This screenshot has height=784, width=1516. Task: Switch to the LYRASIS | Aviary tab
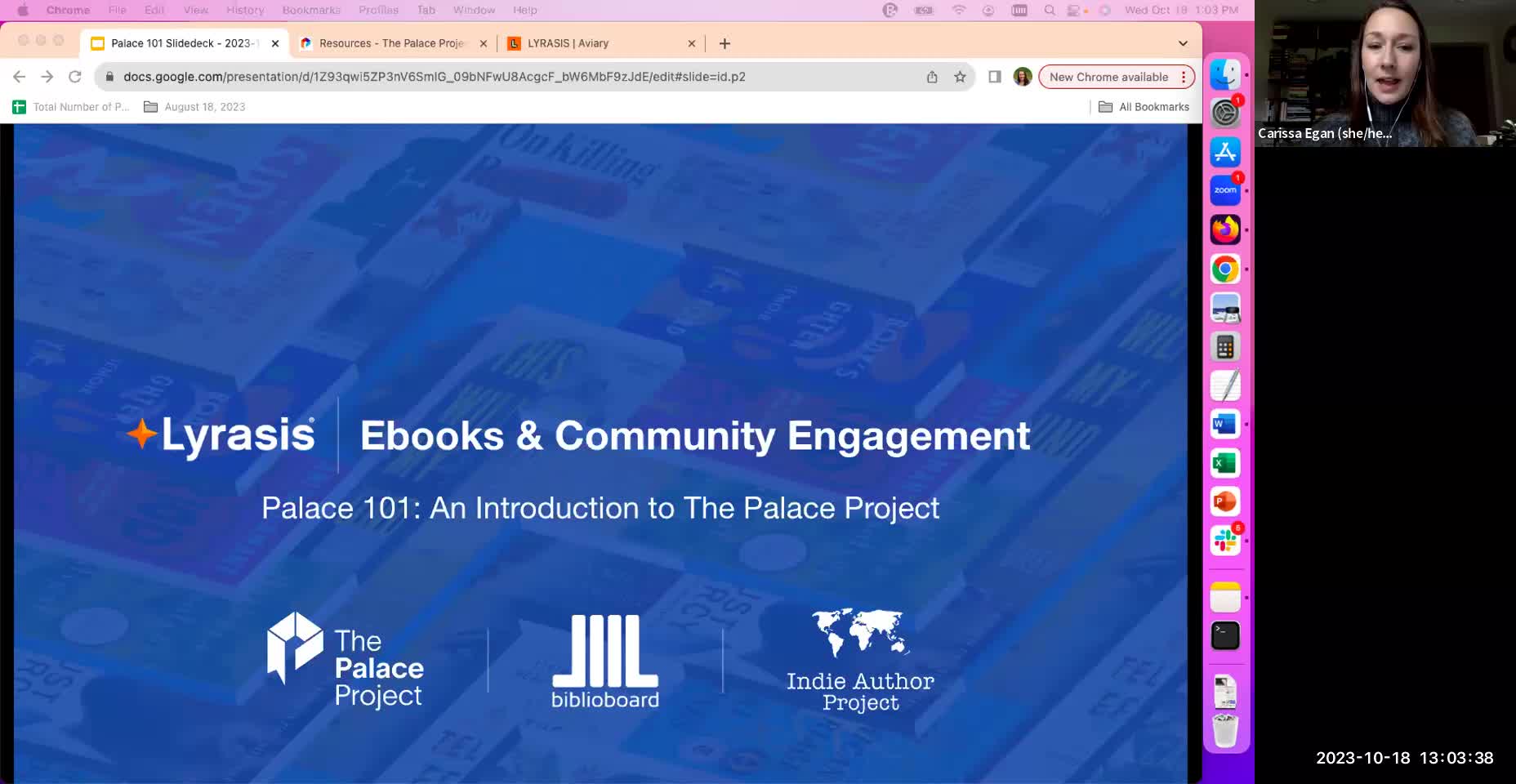tap(600, 43)
